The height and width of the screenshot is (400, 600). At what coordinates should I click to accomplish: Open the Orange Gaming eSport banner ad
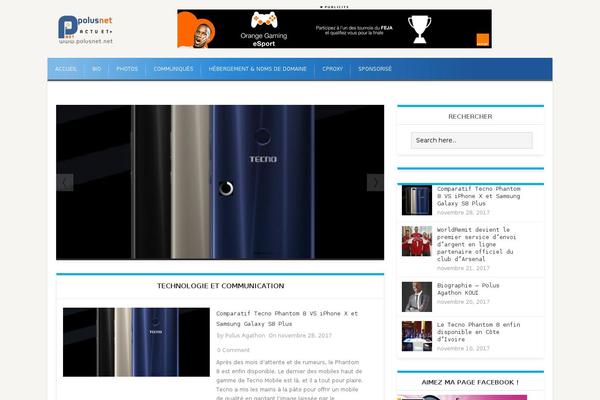click(x=334, y=29)
